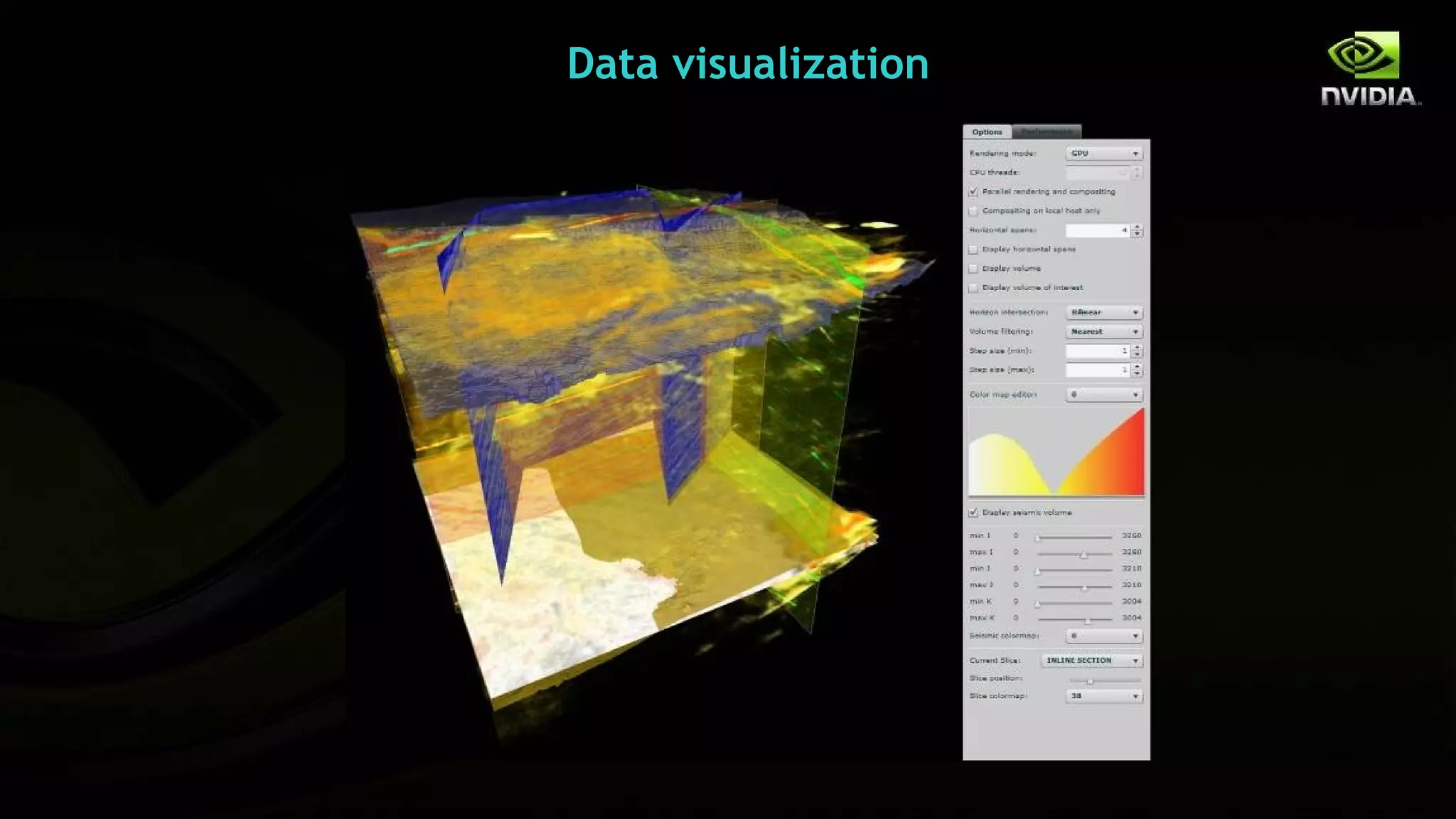This screenshot has width=1456, height=819.
Task: Open the Slice colormap dropdown
Action: [1104, 696]
